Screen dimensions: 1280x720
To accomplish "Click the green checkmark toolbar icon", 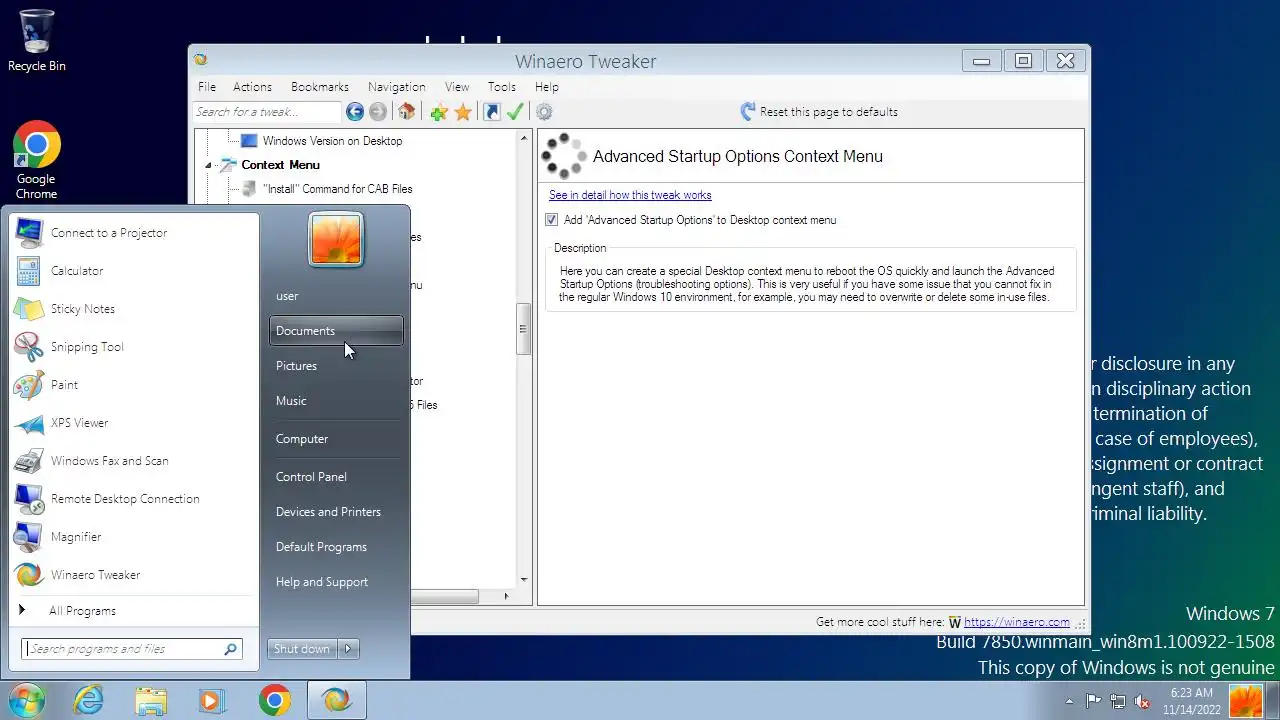I will pyautogui.click(x=515, y=112).
